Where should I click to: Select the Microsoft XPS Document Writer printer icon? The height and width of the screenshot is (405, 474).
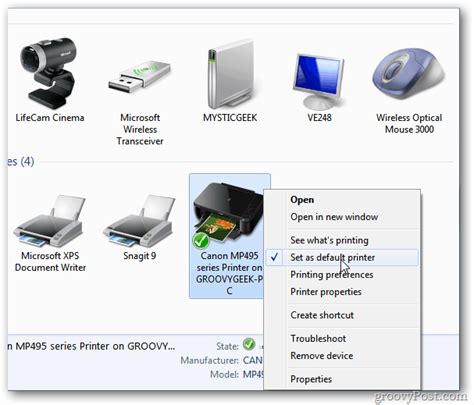point(49,221)
